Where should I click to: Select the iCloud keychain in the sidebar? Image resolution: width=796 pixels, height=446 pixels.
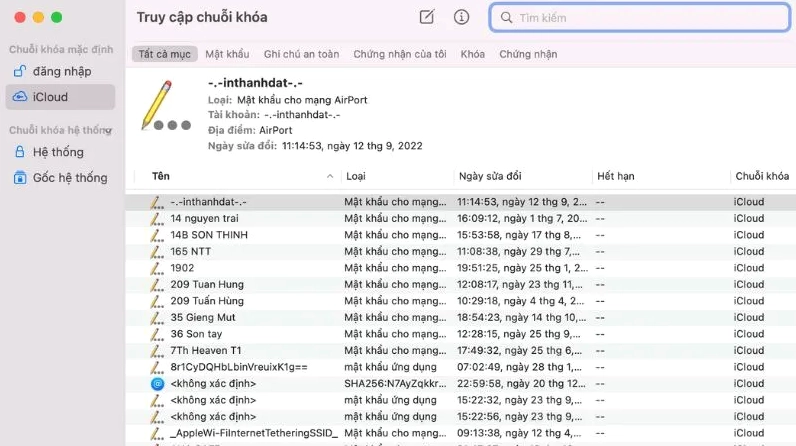pos(60,96)
